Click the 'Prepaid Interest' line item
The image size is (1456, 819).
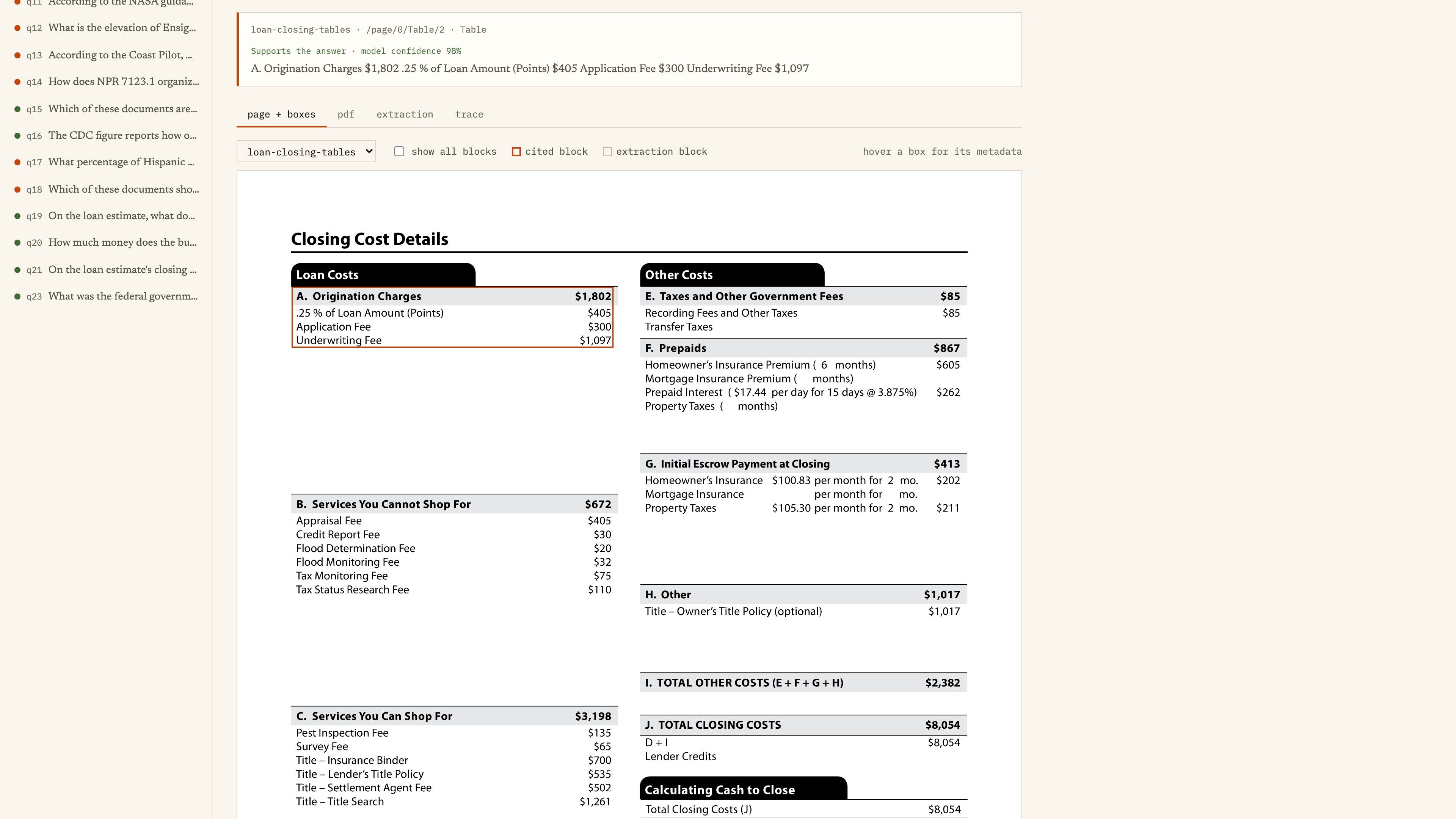click(x=803, y=392)
